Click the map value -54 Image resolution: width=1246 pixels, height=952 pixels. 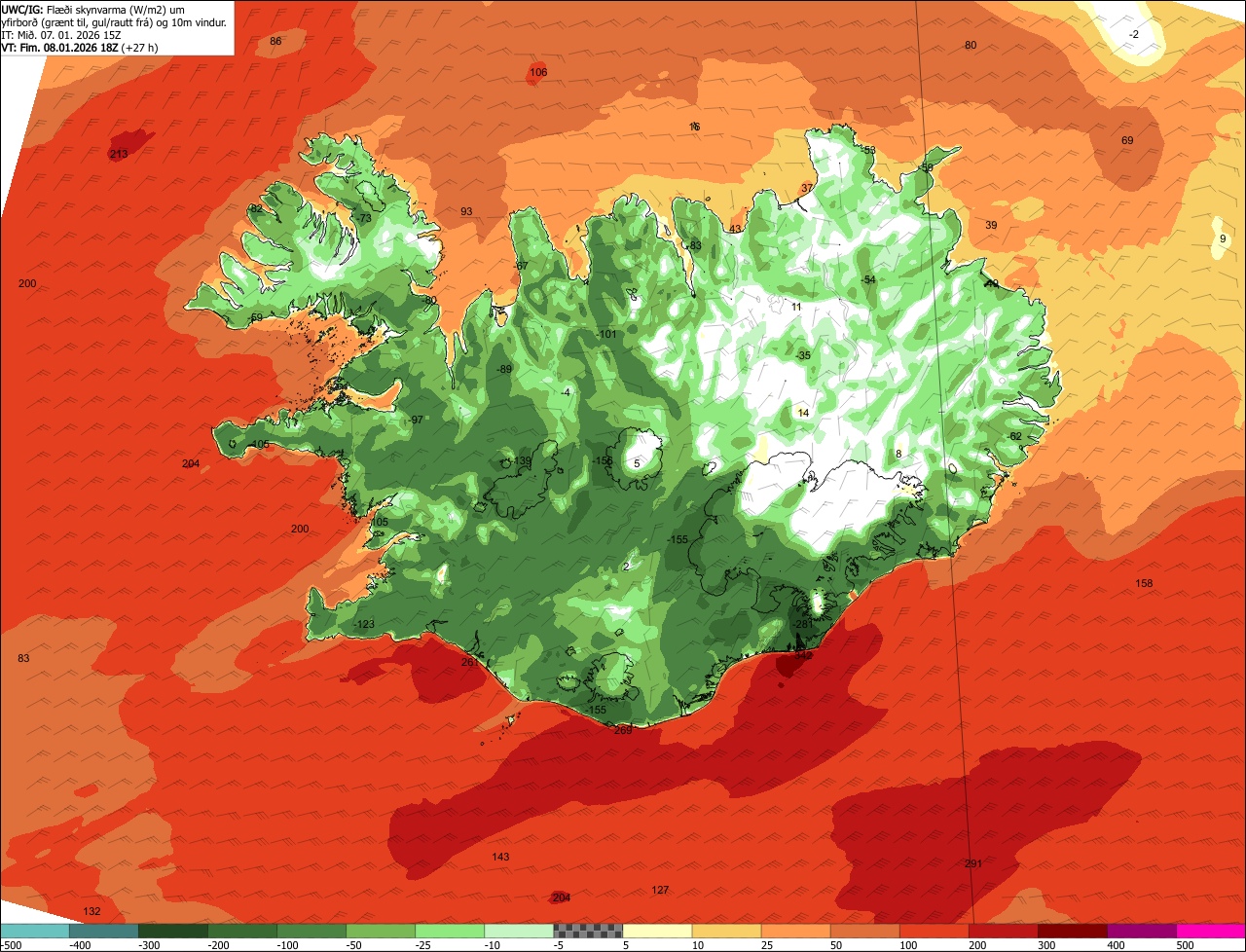[868, 279]
